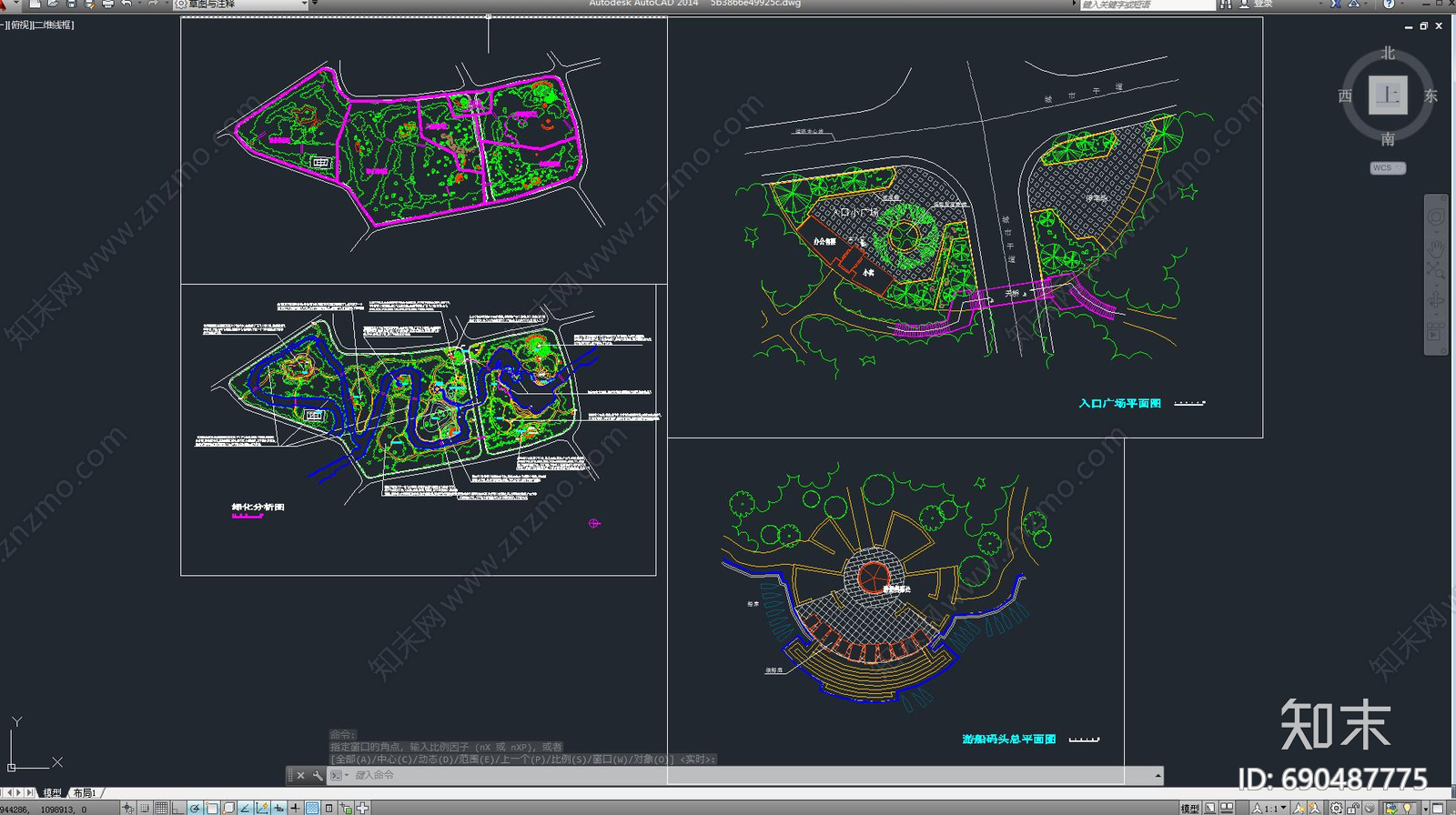Click the ViewCube 上 top face
Screen dimensions: 1456x815
click(1388, 96)
